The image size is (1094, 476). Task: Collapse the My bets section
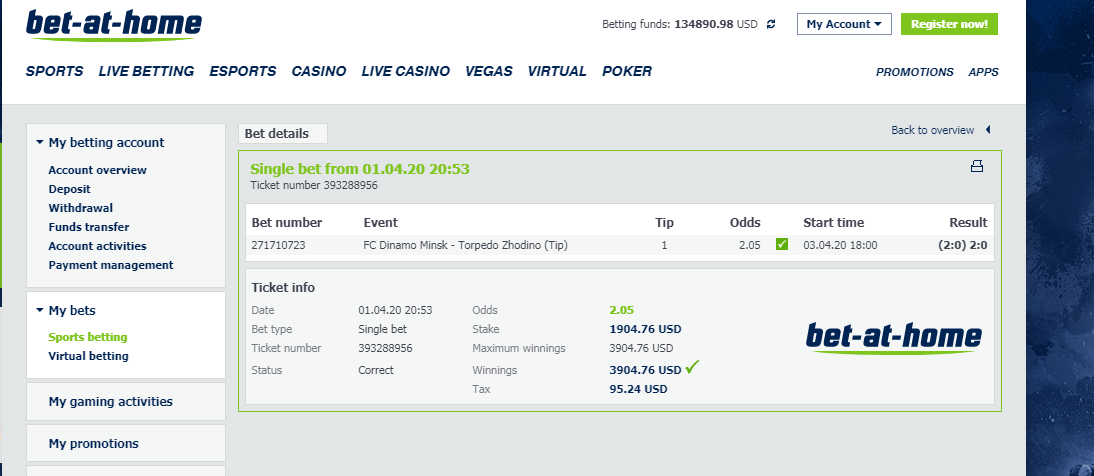(66, 311)
